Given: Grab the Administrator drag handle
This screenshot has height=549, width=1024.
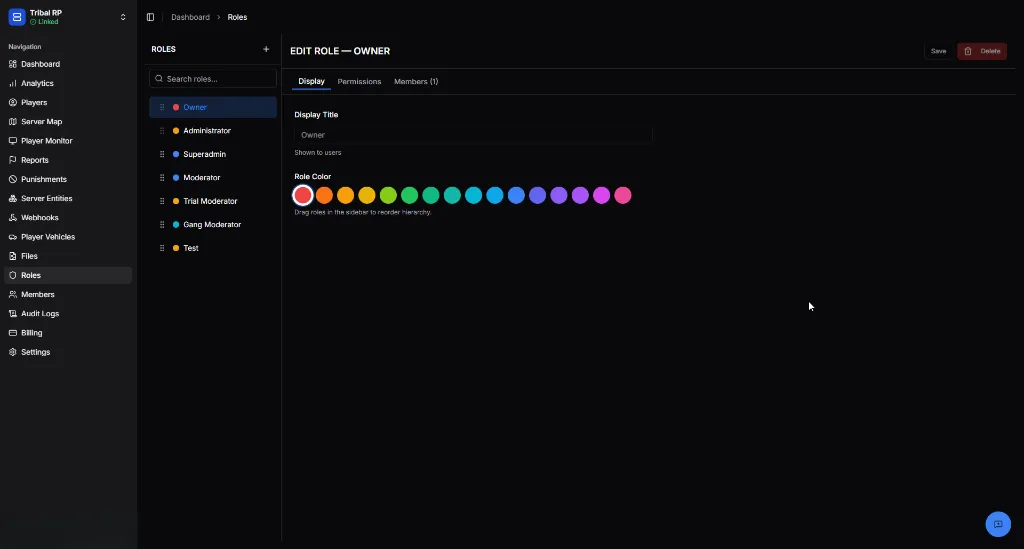Looking at the screenshot, I should point(162,131).
